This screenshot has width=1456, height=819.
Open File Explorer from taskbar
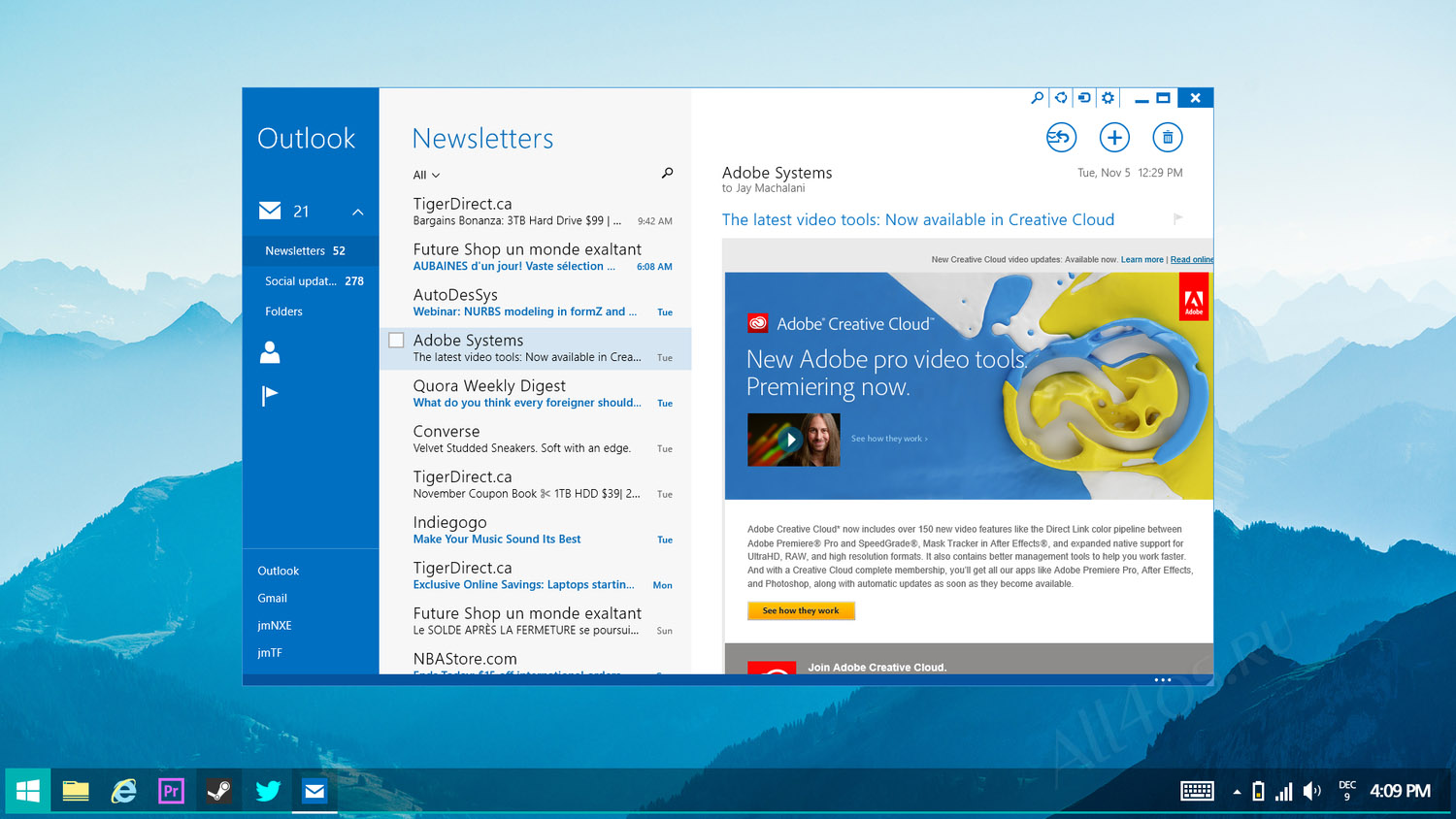pyautogui.click(x=76, y=791)
